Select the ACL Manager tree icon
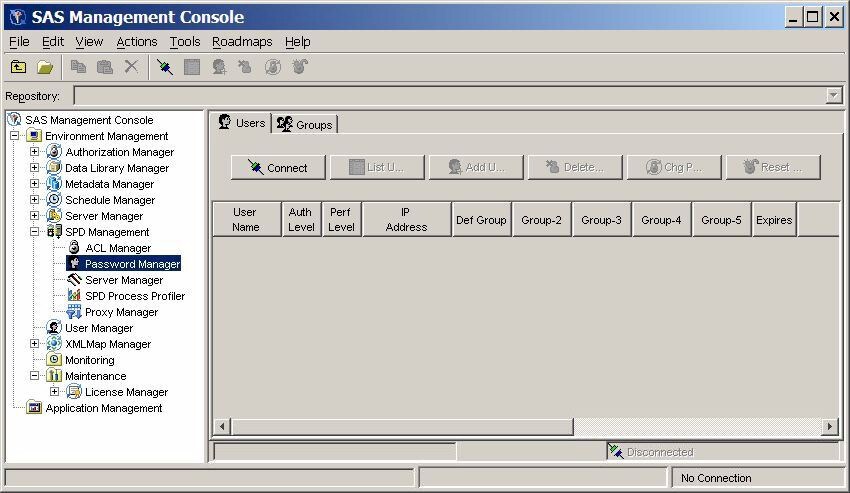This screenshot has height=493, width=850. [74, 248]
